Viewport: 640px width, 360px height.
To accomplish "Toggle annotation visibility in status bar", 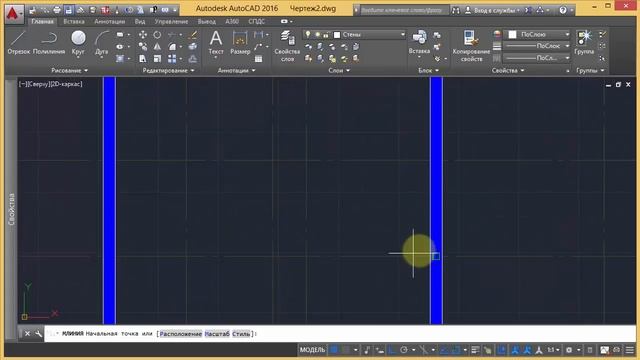I will tap(515, 350).
